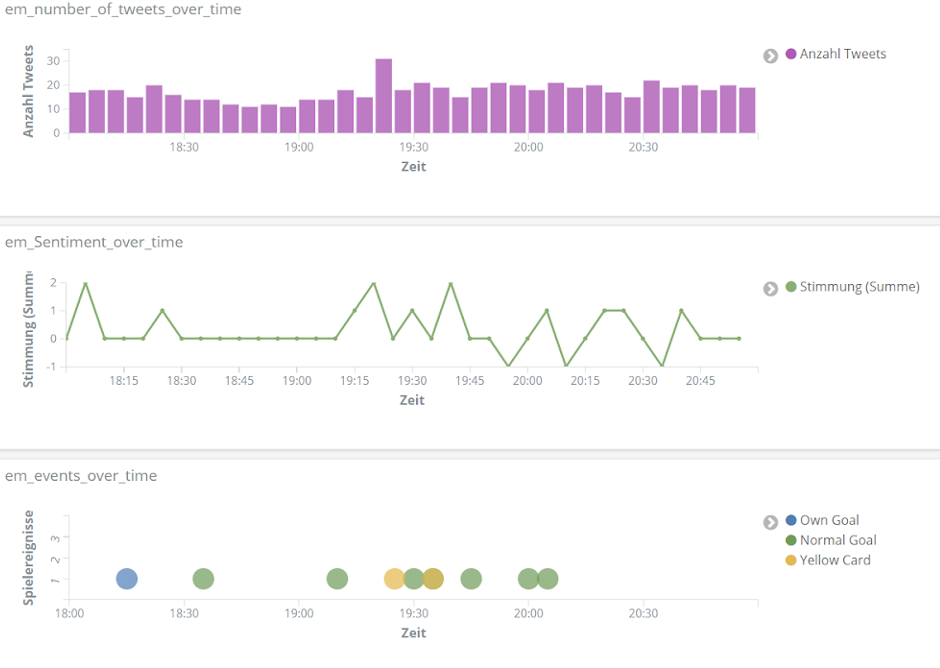The width and height of the screenshot is (940, 668).
Task: Click the last green goal event circle
Action: click(x=547, y=579)
